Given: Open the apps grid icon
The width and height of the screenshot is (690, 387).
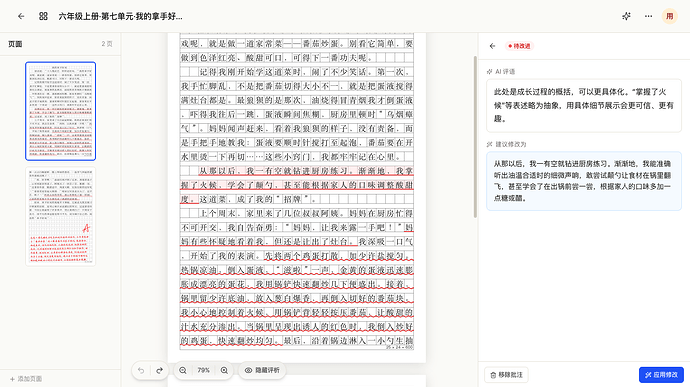Looking at the screenshot, I should [43, 16].
